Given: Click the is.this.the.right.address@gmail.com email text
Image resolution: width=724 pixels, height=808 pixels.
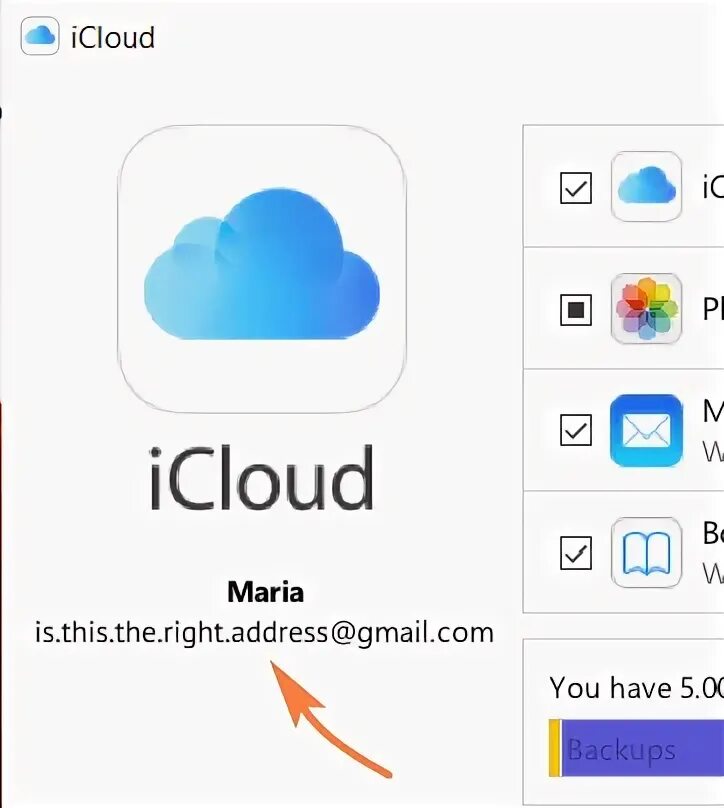Looking at the screenshot, I should point(264,633).
